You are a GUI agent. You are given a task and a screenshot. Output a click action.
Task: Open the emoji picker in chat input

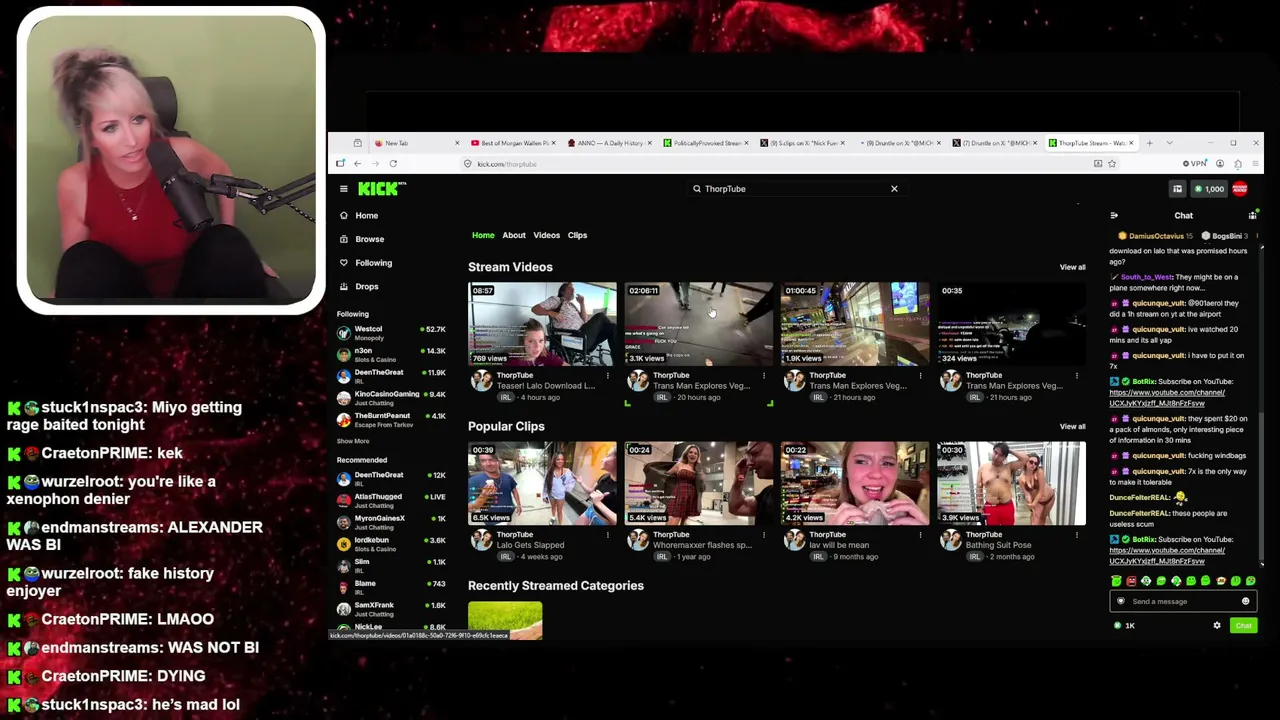1245,601
